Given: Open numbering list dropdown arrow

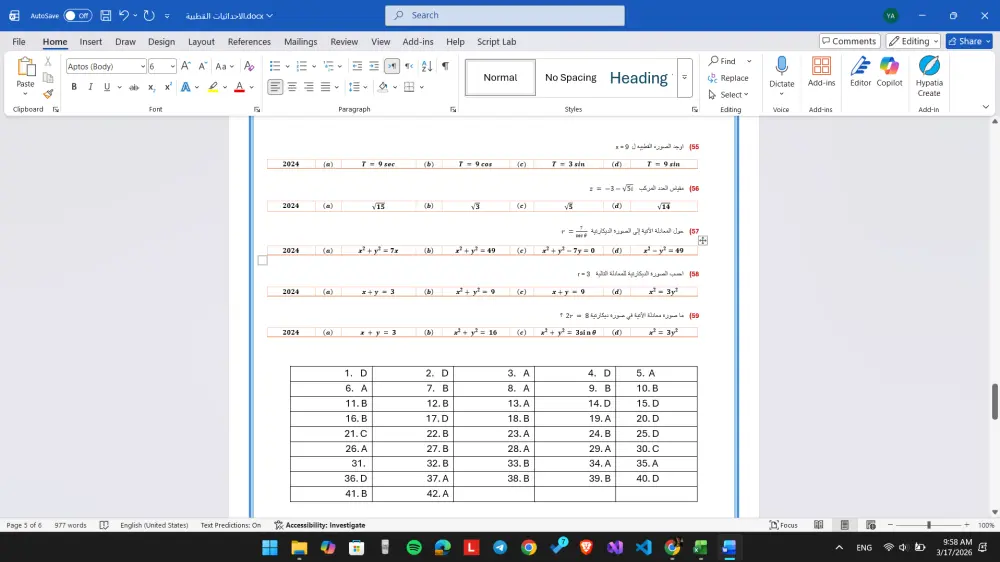Looking at the screenshot, I should pos(314,66).
